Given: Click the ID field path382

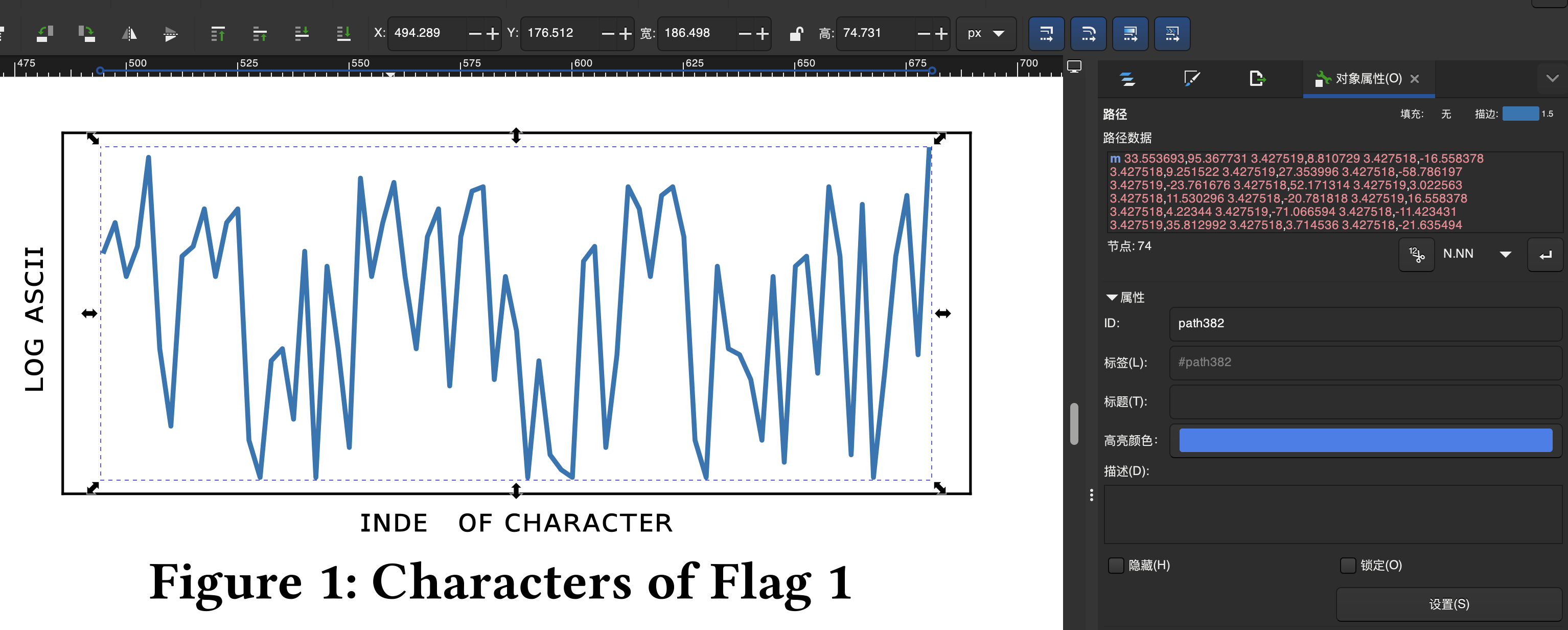Looking at the screenshot, I should click(x=1365, y=324).
